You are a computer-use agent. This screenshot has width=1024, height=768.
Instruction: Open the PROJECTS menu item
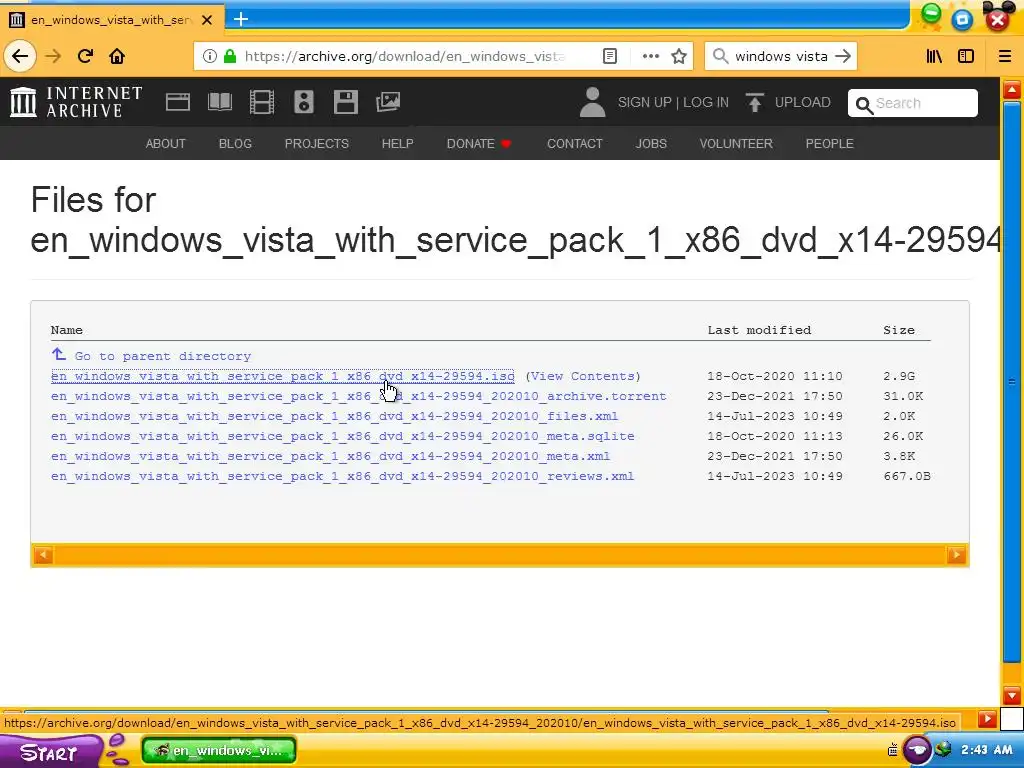click(317, 144)
